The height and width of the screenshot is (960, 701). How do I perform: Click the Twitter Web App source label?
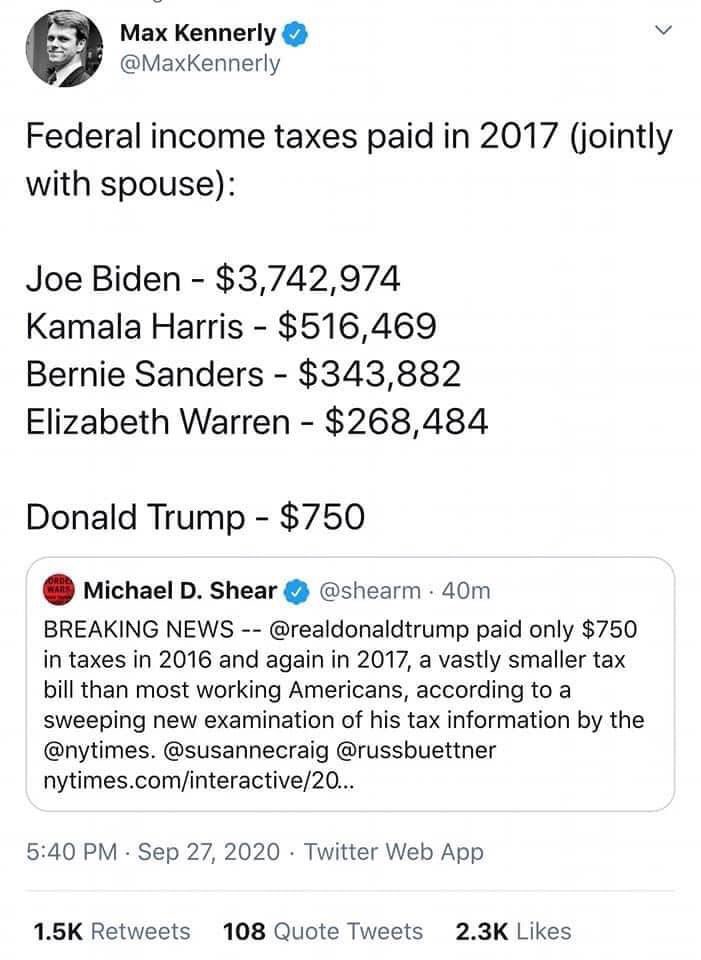tap(394, 852)
